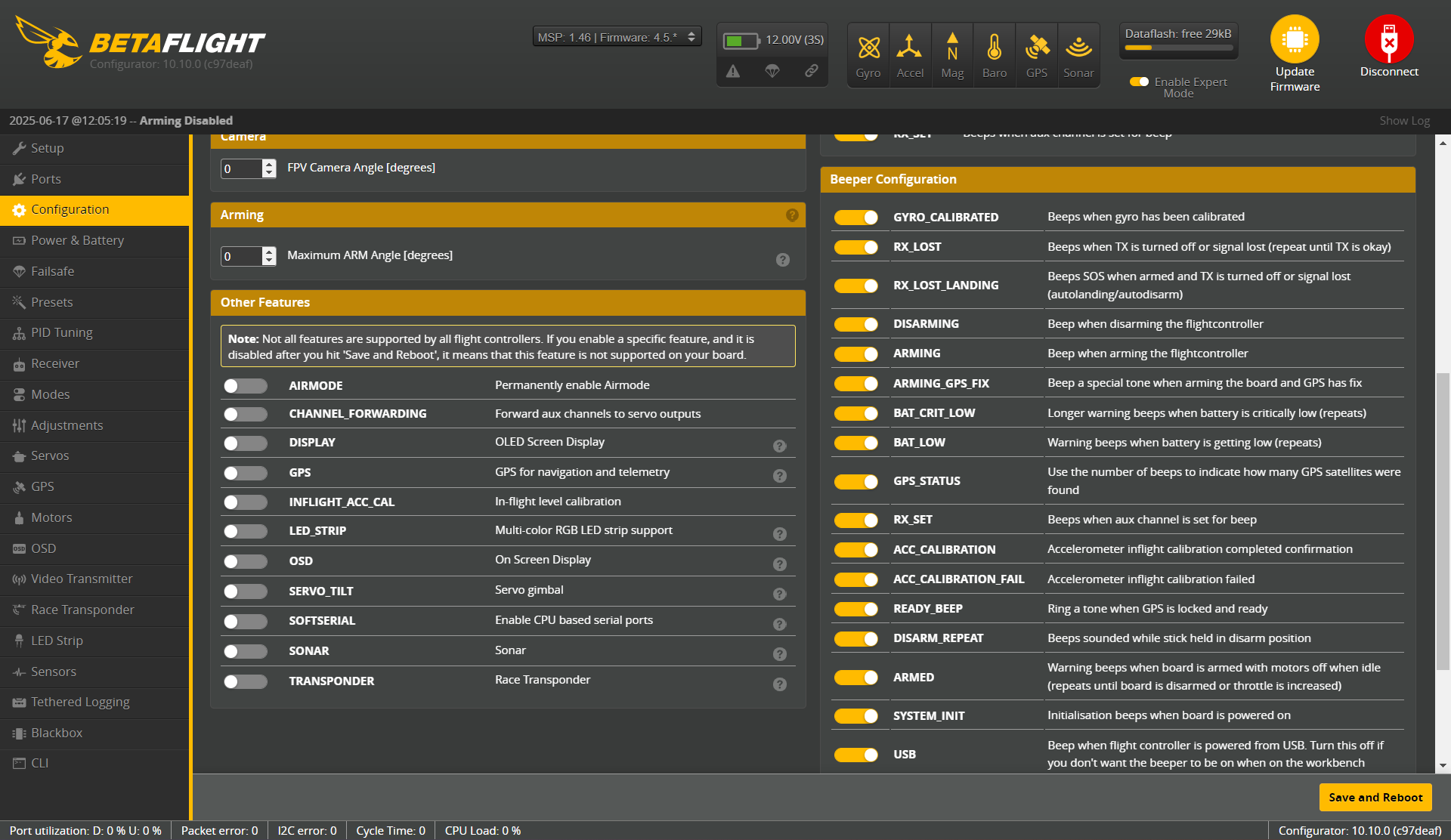
Task: Open the Motors tab
Action: (94, 517)
